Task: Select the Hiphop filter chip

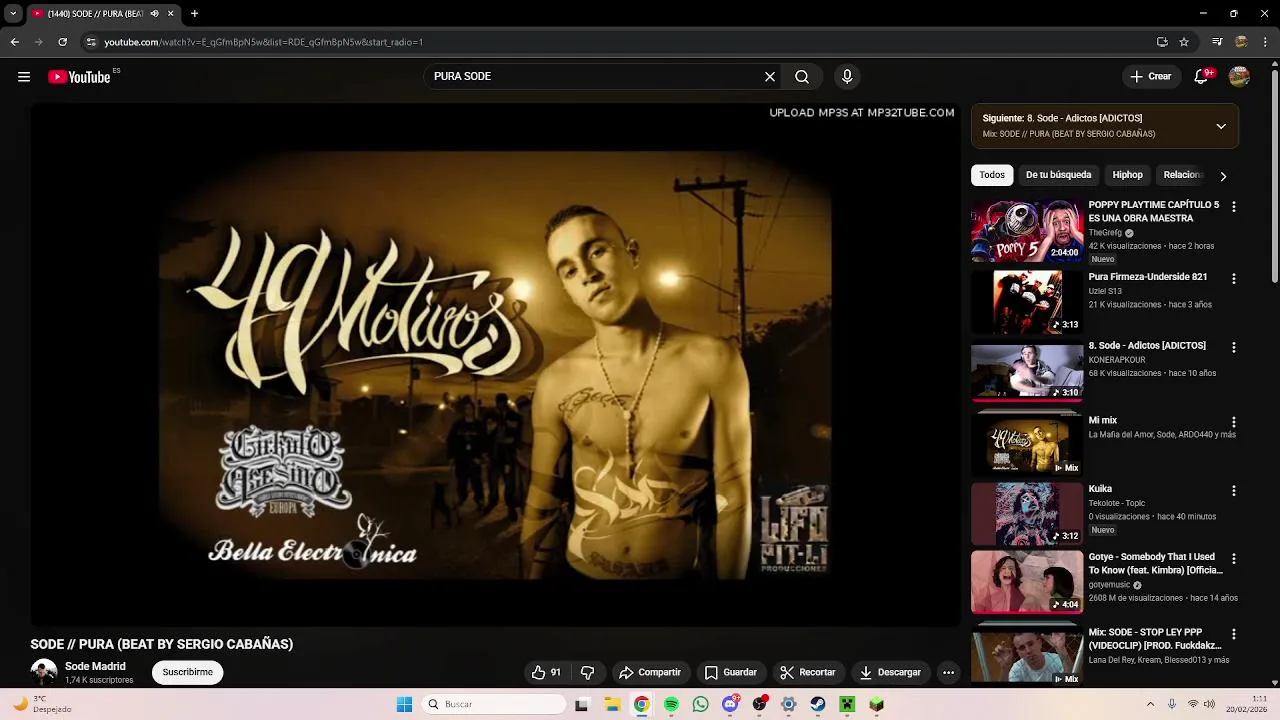Action: click(1127, 175)
